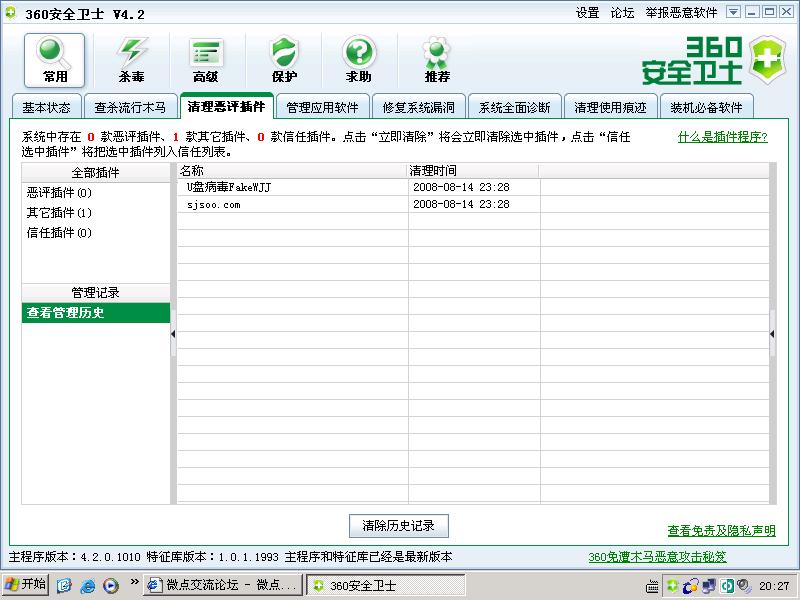800x600 pixels.
Task: Click 举报恶意软件 in title bar
Action: (x=681, y=13)
